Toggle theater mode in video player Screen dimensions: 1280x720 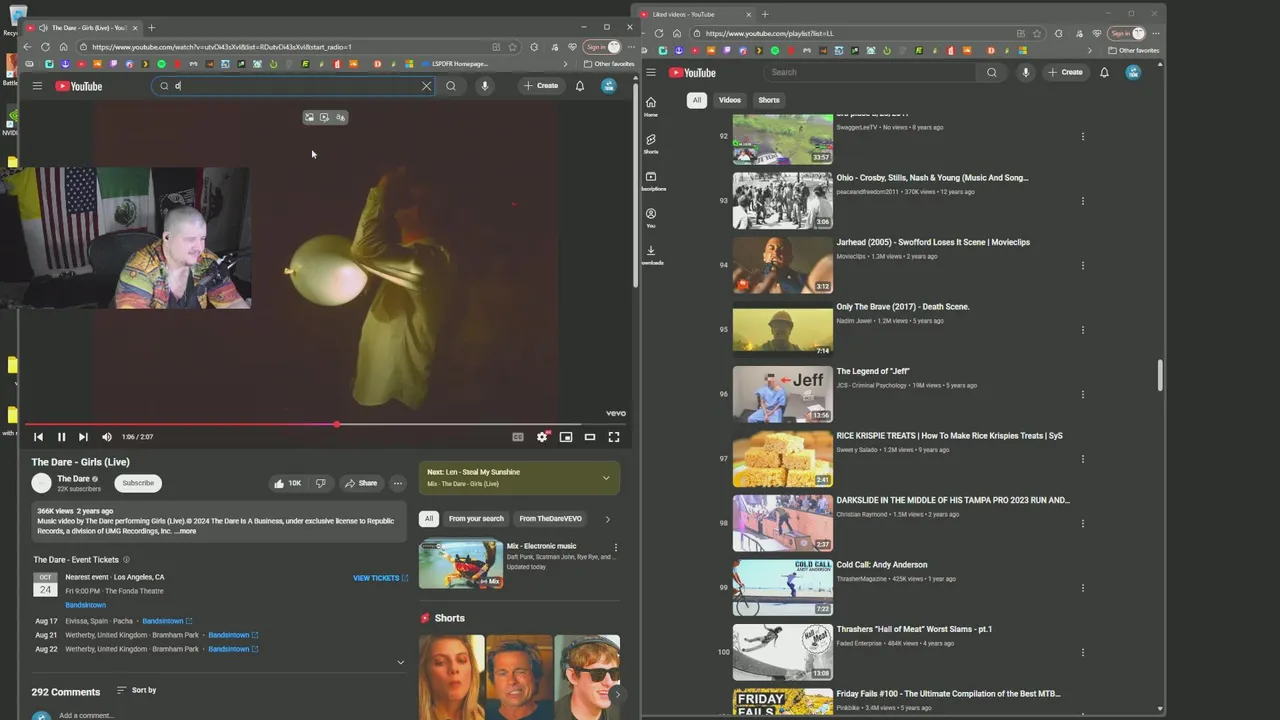tap(590, 437)
